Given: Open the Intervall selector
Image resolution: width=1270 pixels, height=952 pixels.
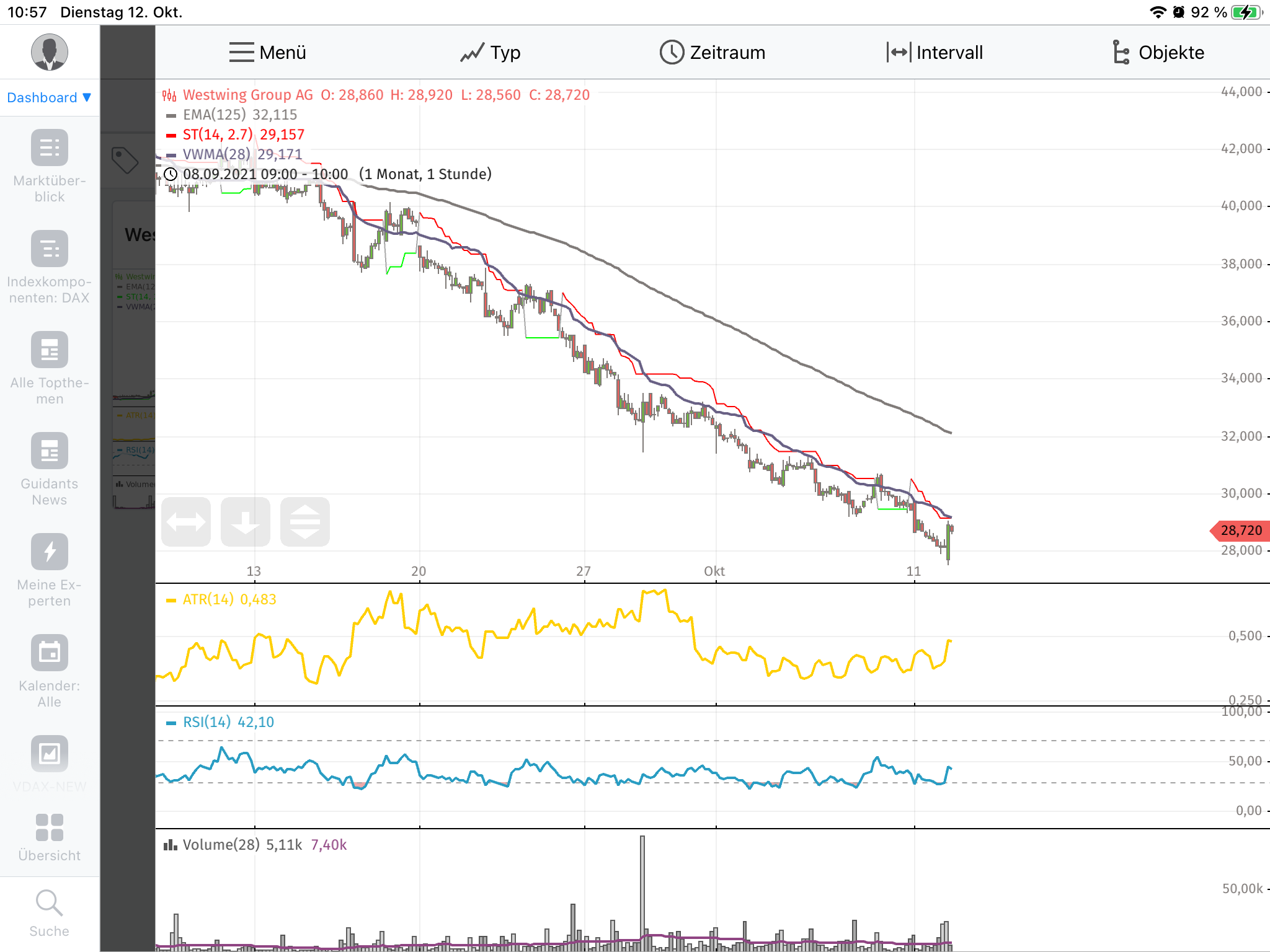Looking at the screenshot, I should [935, 53].
